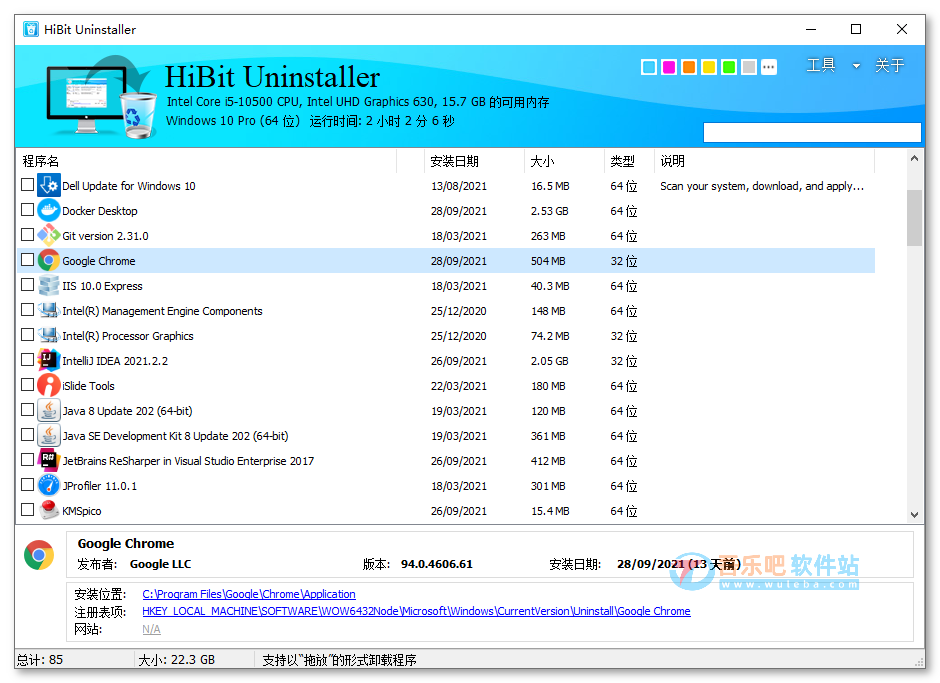Image resolution: width=940 pixels, height=683 pixels.
Task: Click the N/A website link
Action: [x=151, y=629]
